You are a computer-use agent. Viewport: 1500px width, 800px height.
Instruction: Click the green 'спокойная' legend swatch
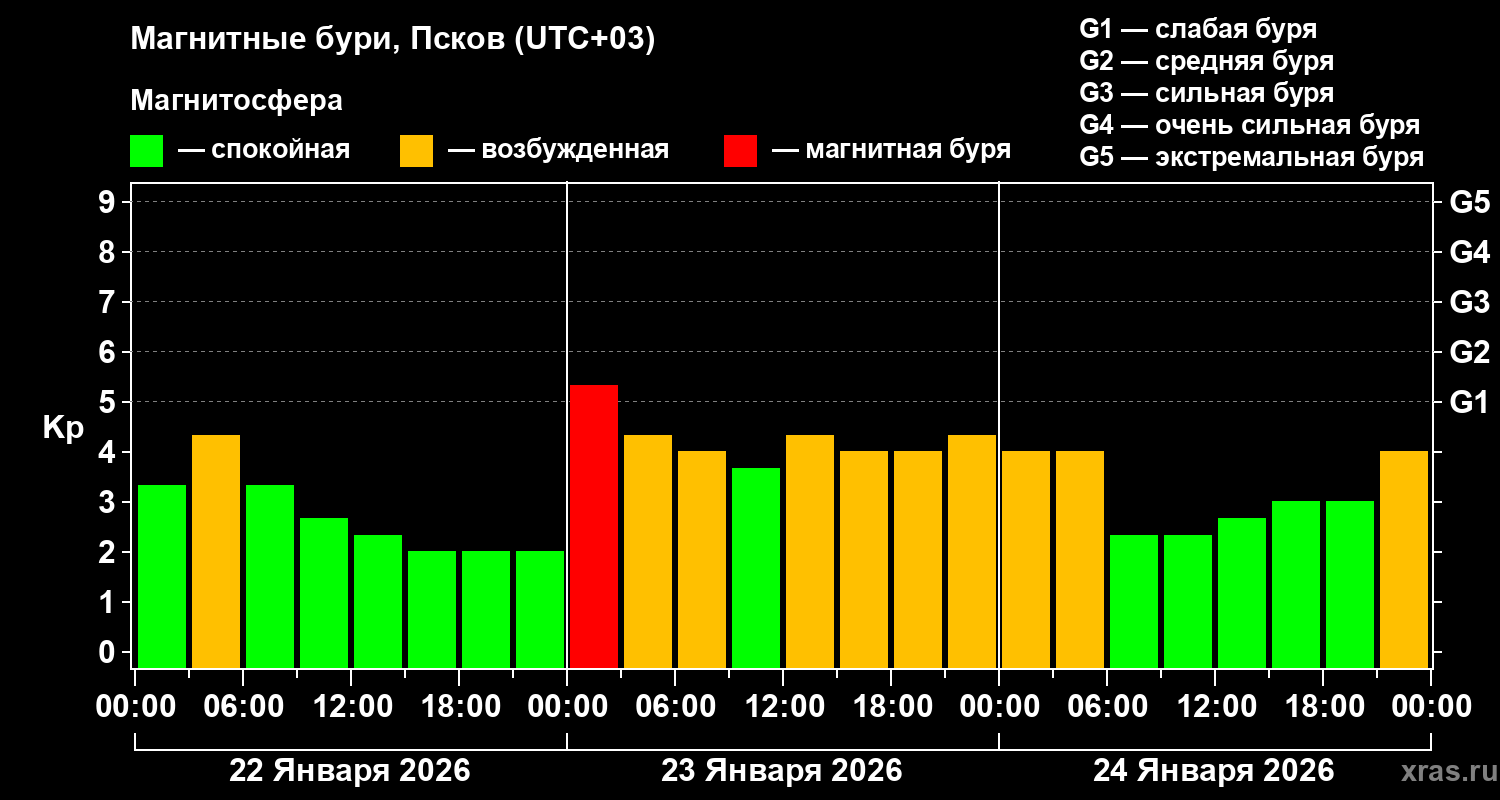[x=146, y=151]
